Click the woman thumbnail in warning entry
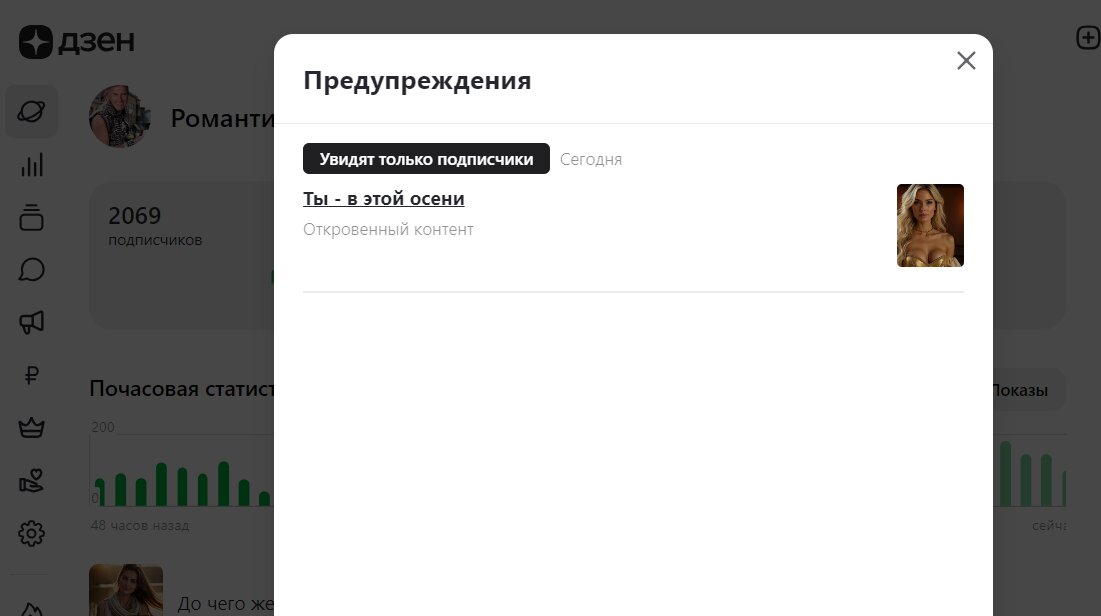1101x616 pixels. [x=930, y=225]
